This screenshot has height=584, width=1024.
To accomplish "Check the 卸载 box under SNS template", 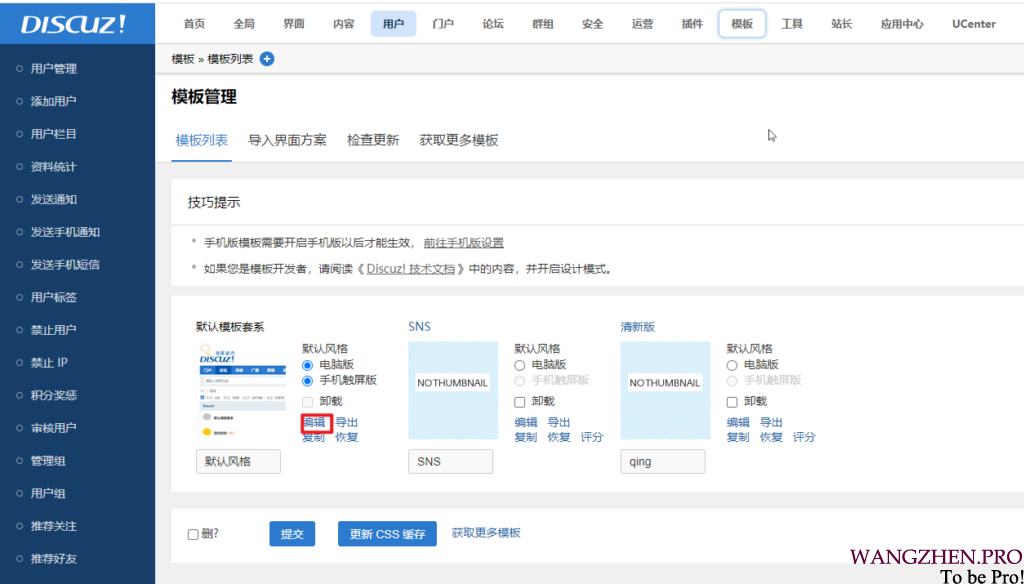I will tap(520, 401).
